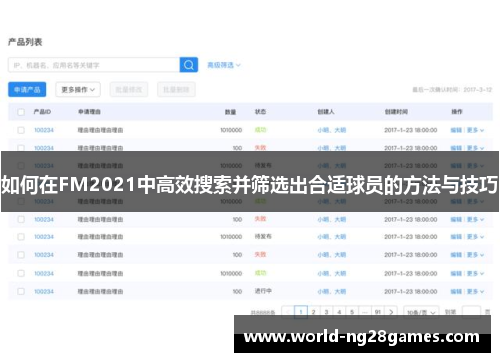Expand 更多 in the bottom-most 失败 row
Viewport: 500px width, 362px height.
click(475, 255)
